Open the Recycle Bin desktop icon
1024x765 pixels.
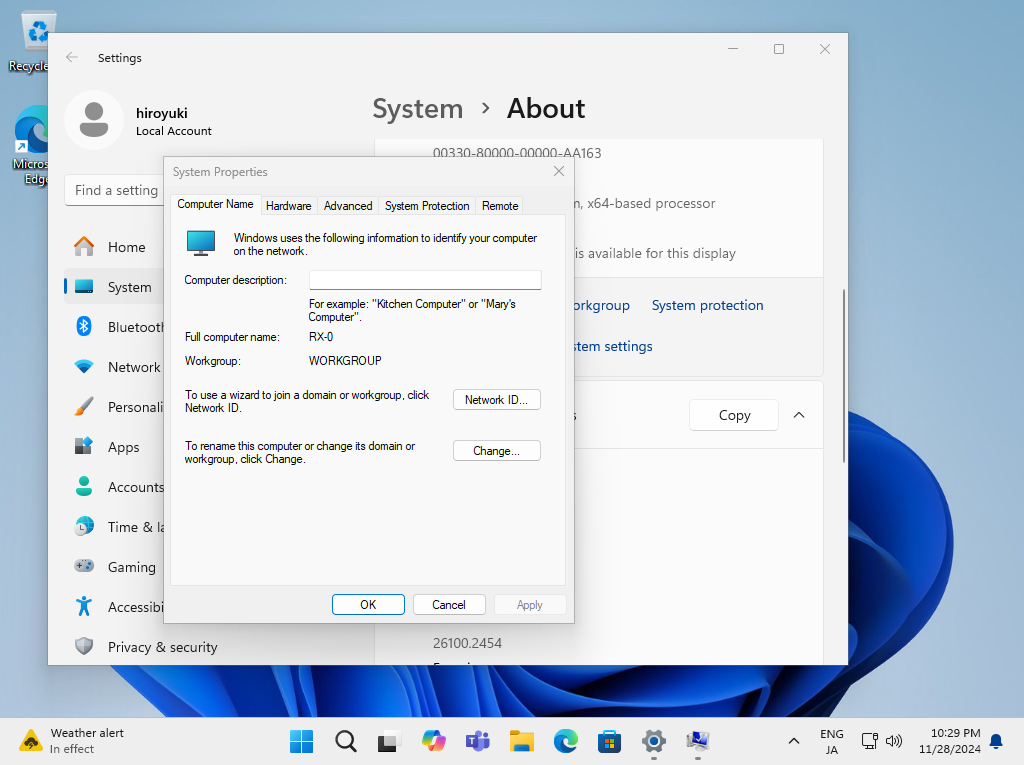point(37,42)
